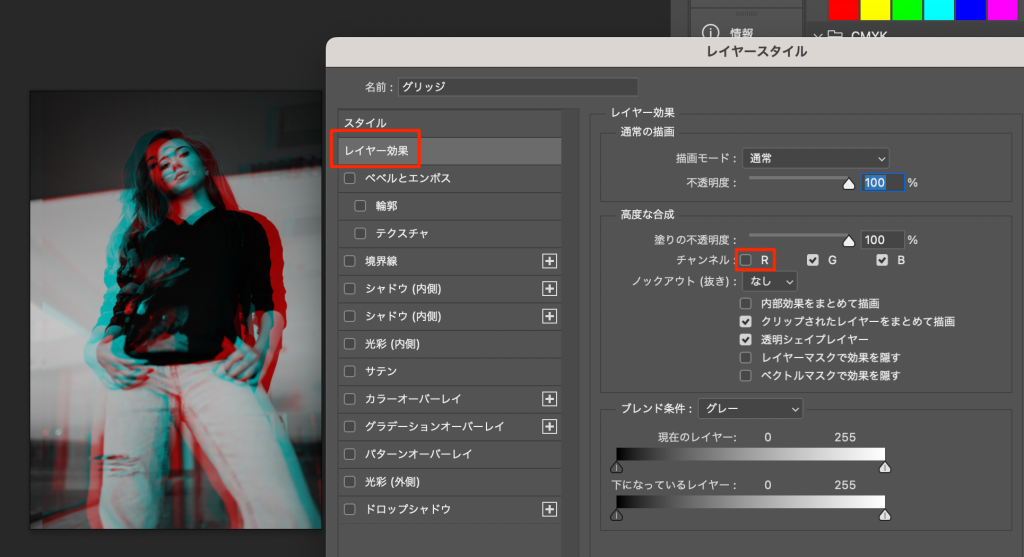
Task: Click the サテン effect row label
Action: (x=382, y=371)
